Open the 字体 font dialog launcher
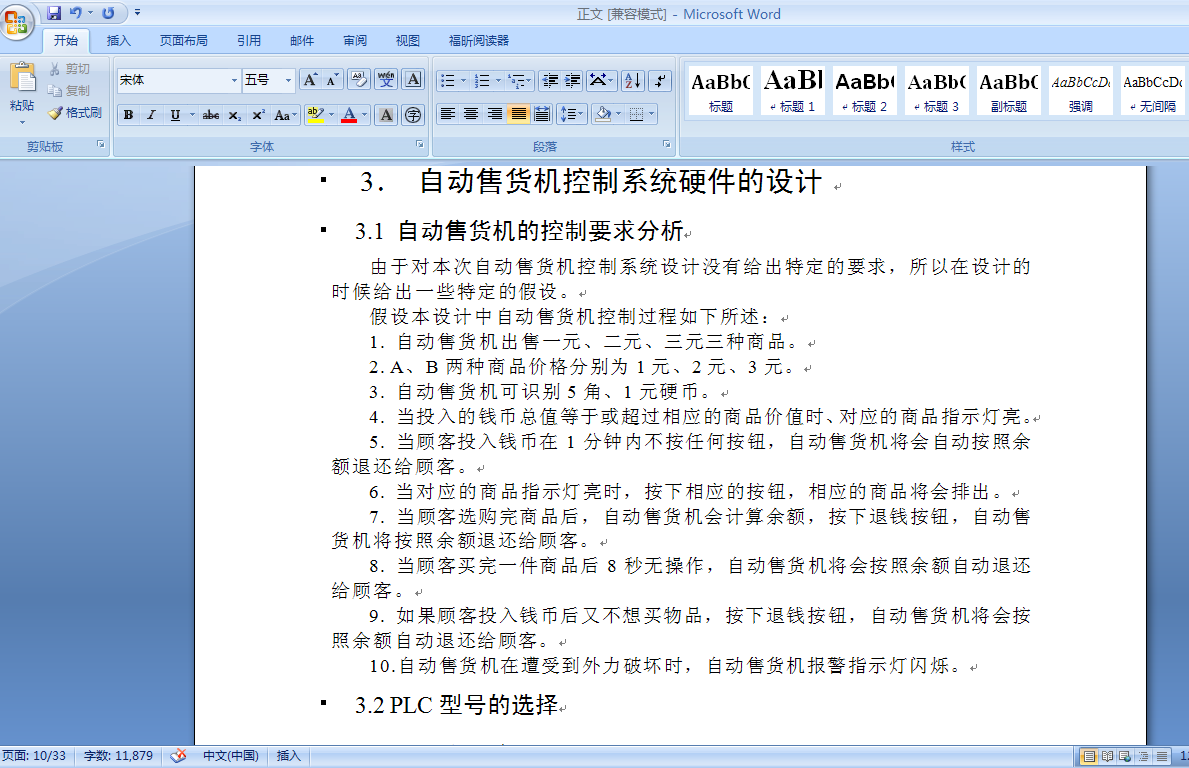The image size is (1189, 768). pos(419,144)
